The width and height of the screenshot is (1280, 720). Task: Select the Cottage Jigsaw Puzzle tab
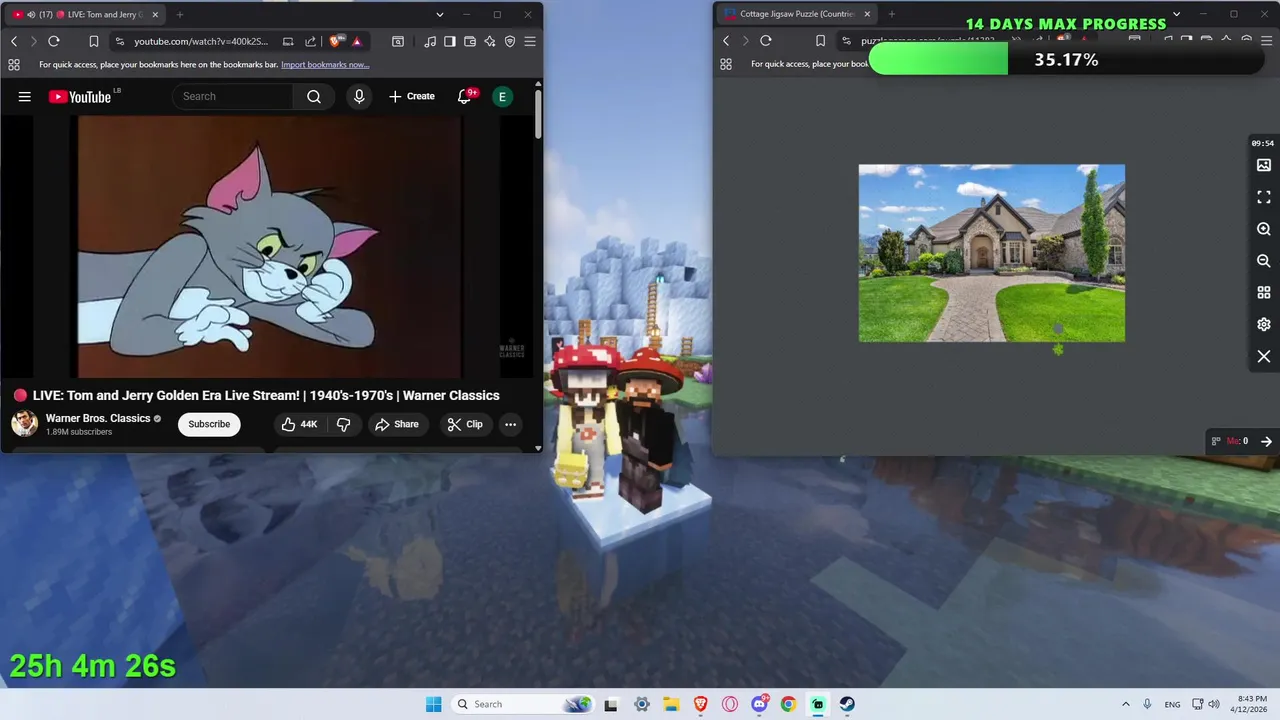coord(798,14)
